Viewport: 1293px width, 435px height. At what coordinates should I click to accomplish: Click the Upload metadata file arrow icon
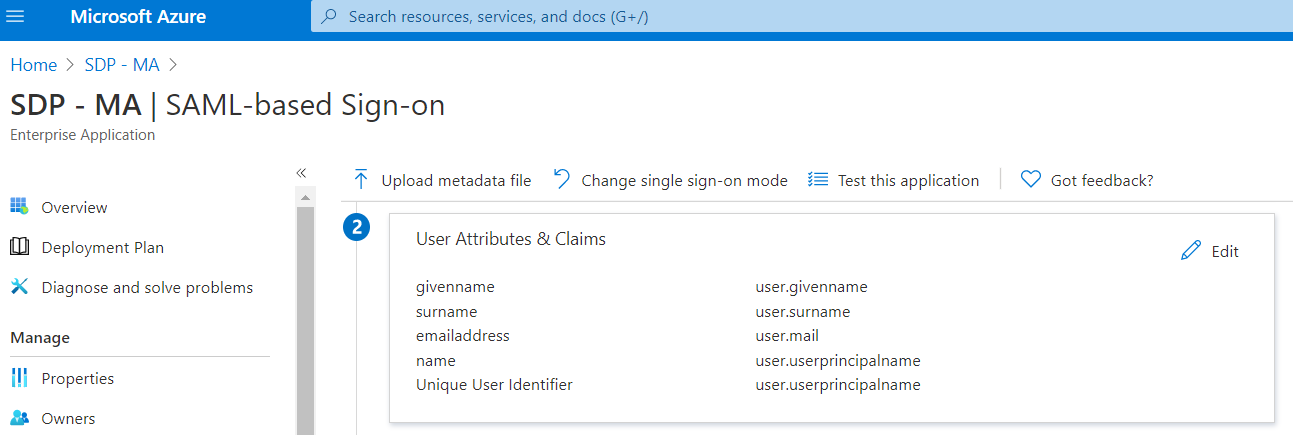[361, 180]
